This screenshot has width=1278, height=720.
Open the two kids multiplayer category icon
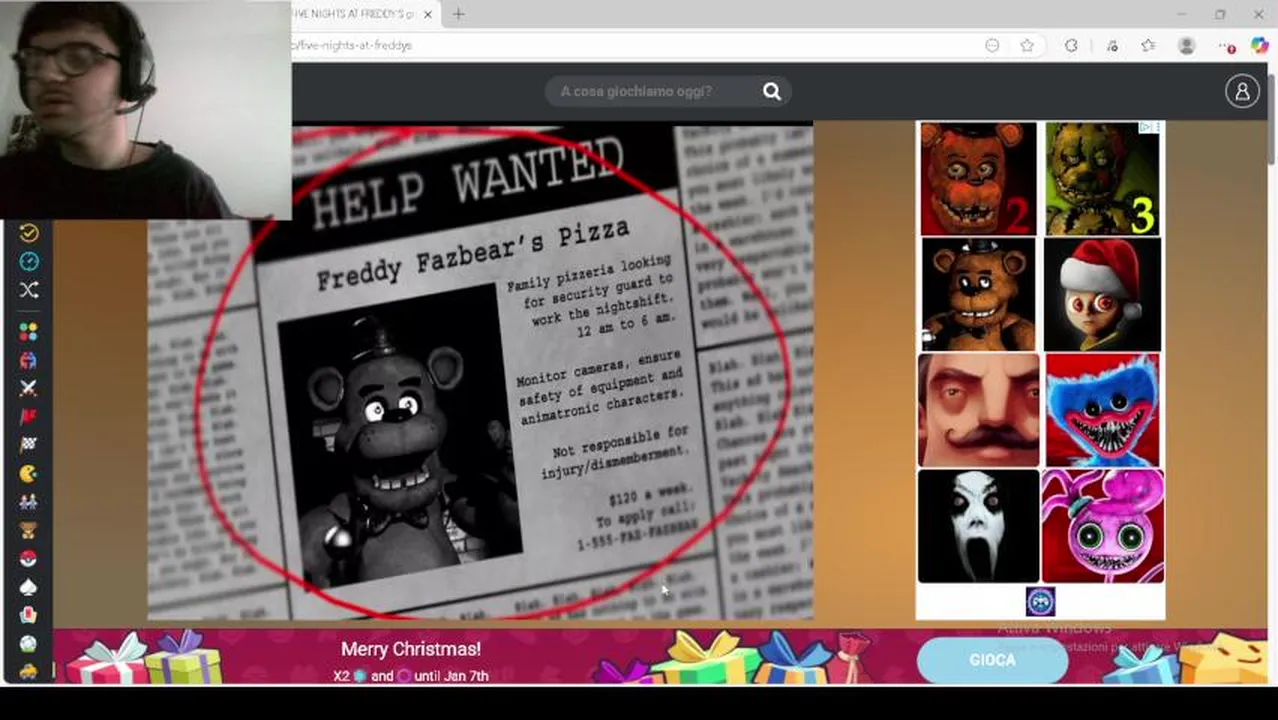point(28,501)
